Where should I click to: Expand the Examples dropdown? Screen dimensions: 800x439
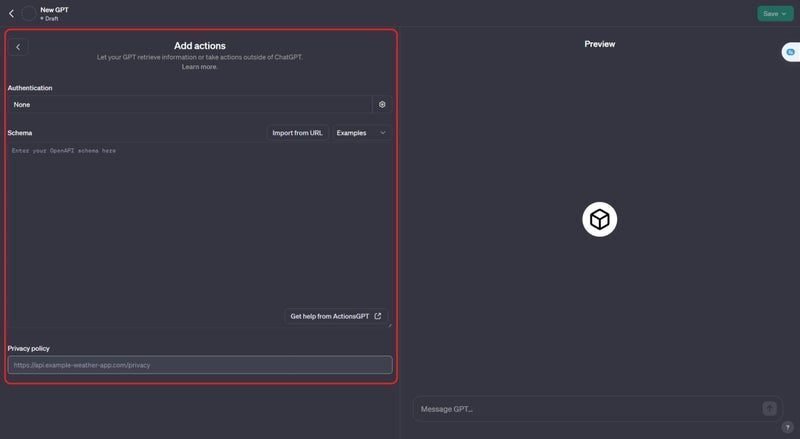click(361, 133)
